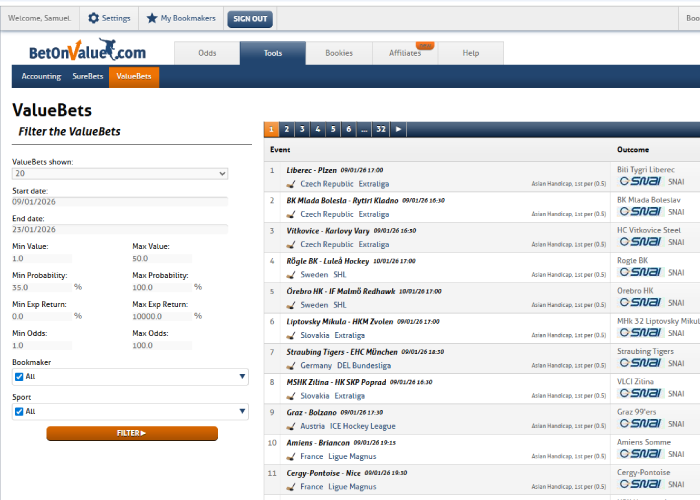The image size is (700, 500).
Task: Open Liberec - Plzen event link
Action: pos(312,170)
